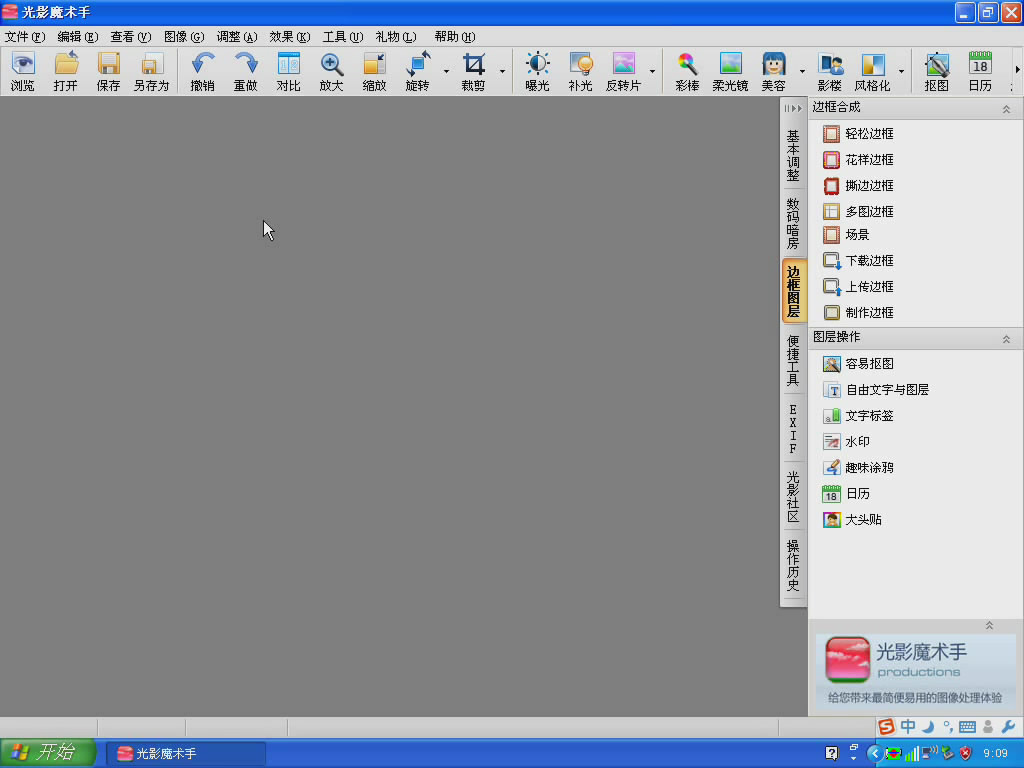The image size is (1024, 768).
Task: Click the 曝光 (Exposure) icon
Action: (537, 71)
